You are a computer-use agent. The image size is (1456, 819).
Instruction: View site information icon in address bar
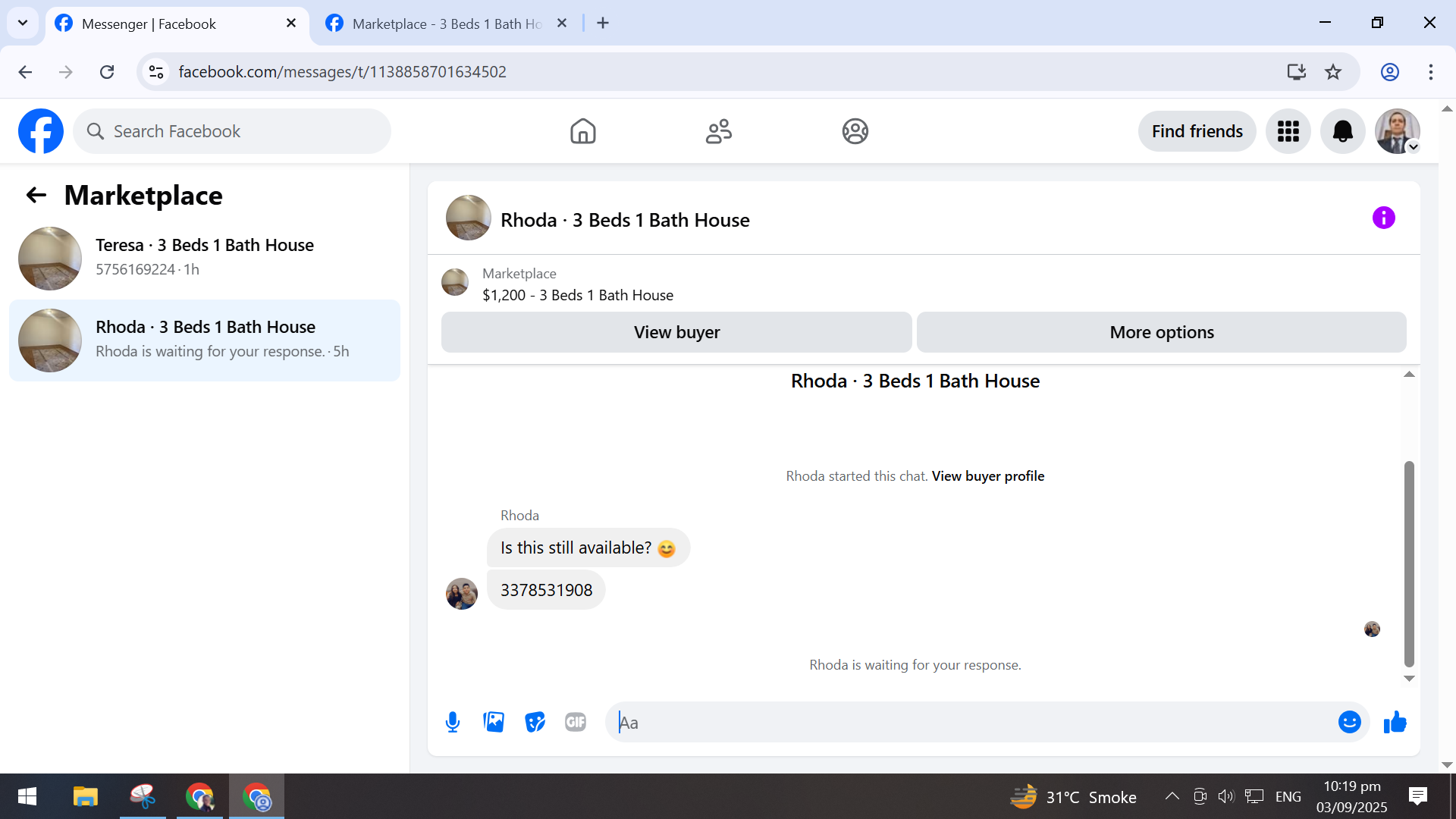156,72
